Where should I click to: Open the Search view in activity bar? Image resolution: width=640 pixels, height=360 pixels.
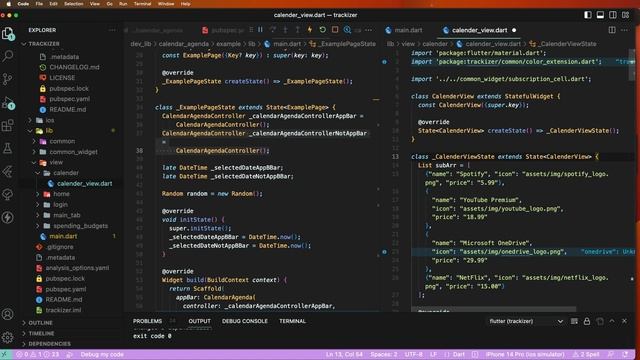[8, 56]
